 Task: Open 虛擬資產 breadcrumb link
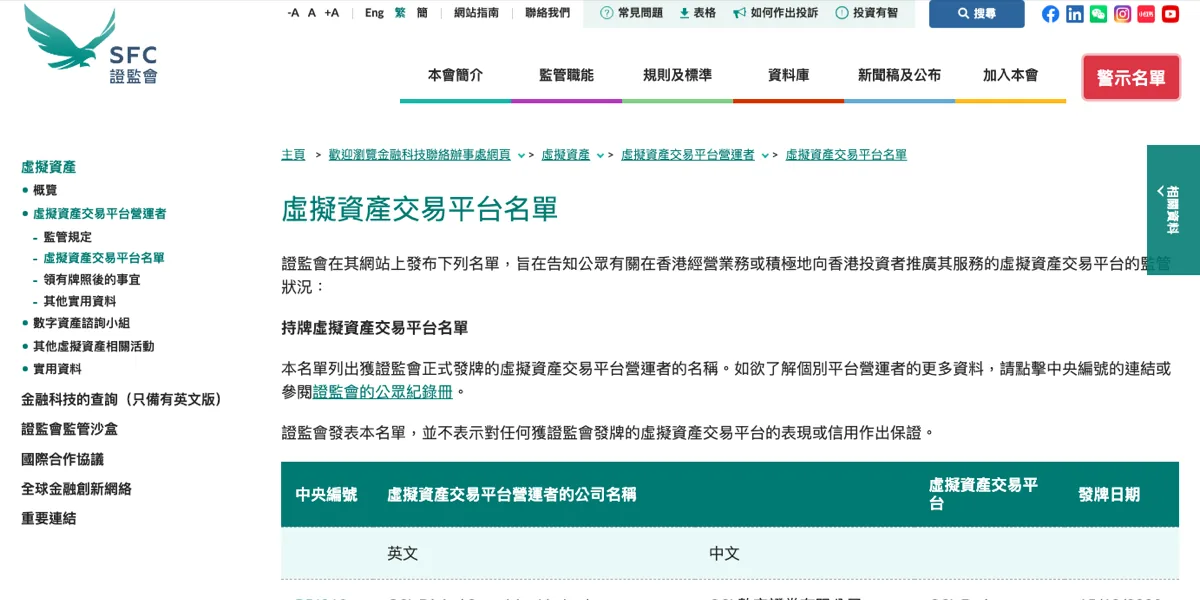566,155
